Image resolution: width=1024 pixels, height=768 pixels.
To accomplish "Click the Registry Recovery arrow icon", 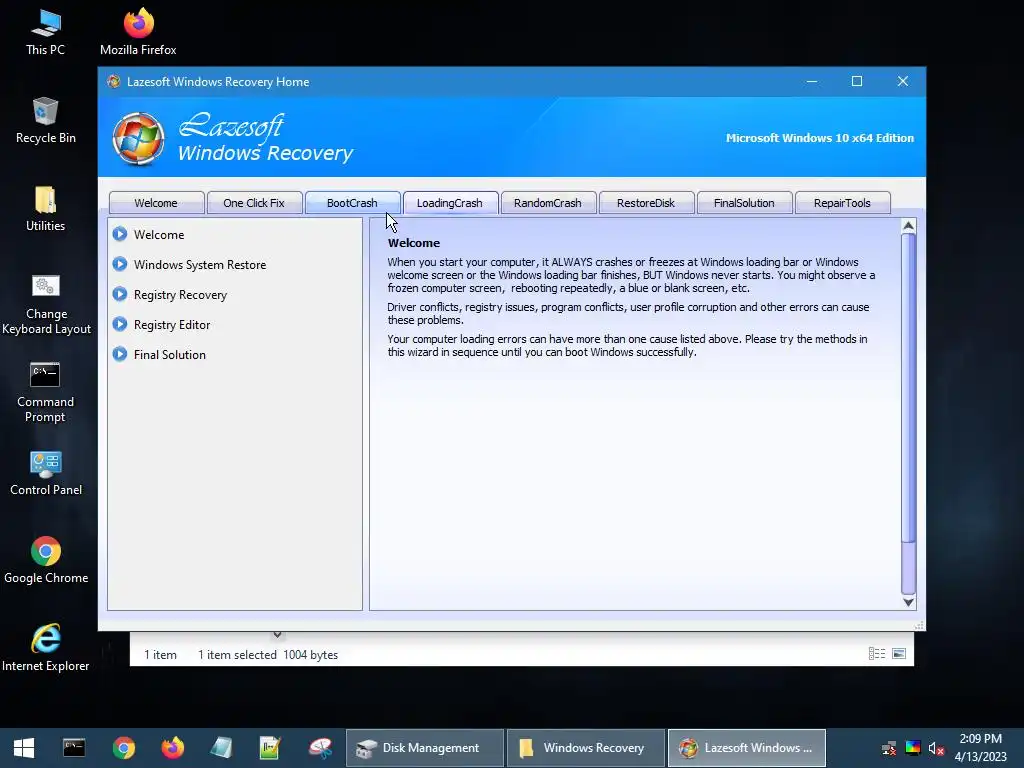I will 120,294.
